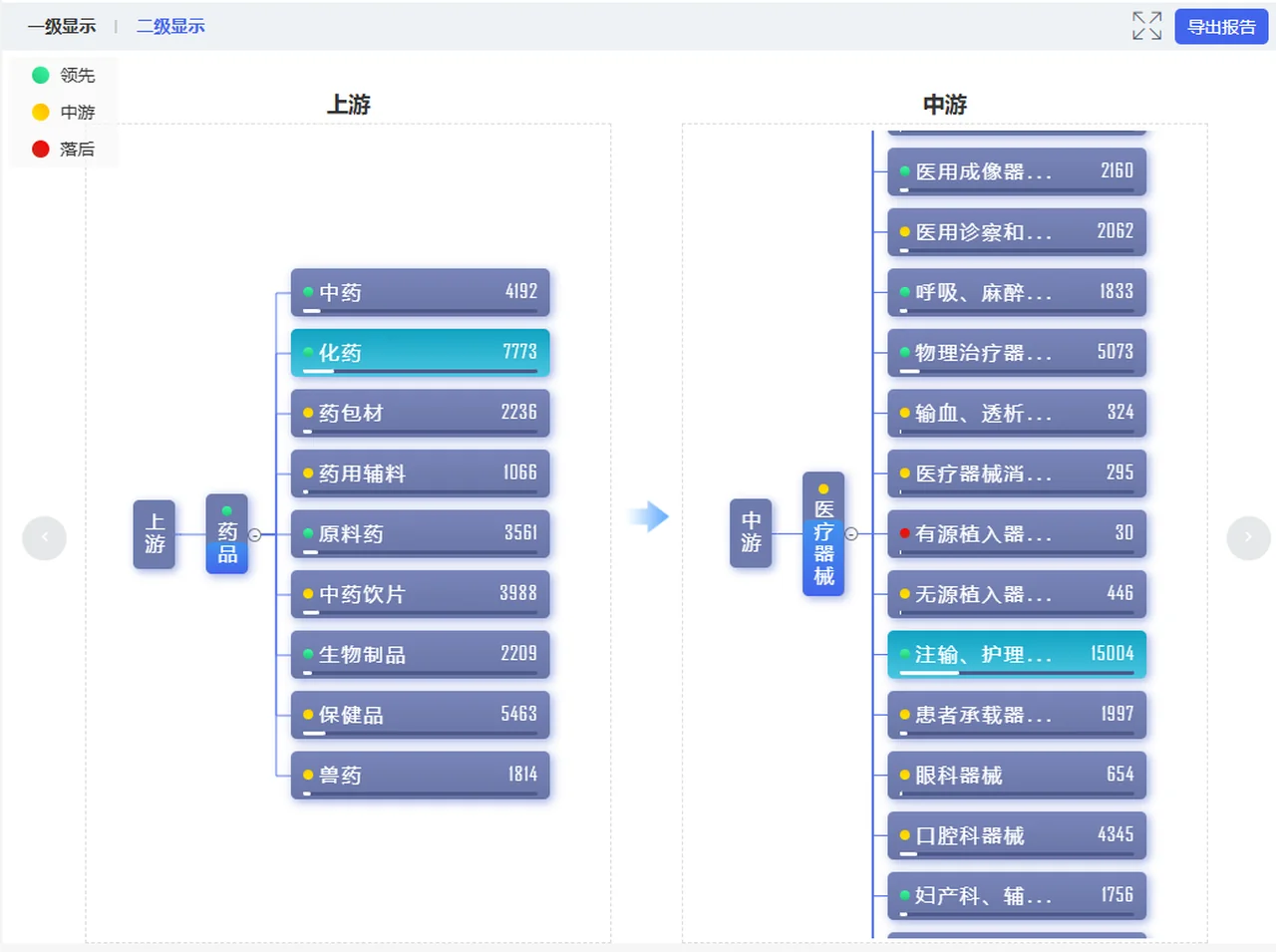
Task: Select the 上游 root node
Action: 155,534
